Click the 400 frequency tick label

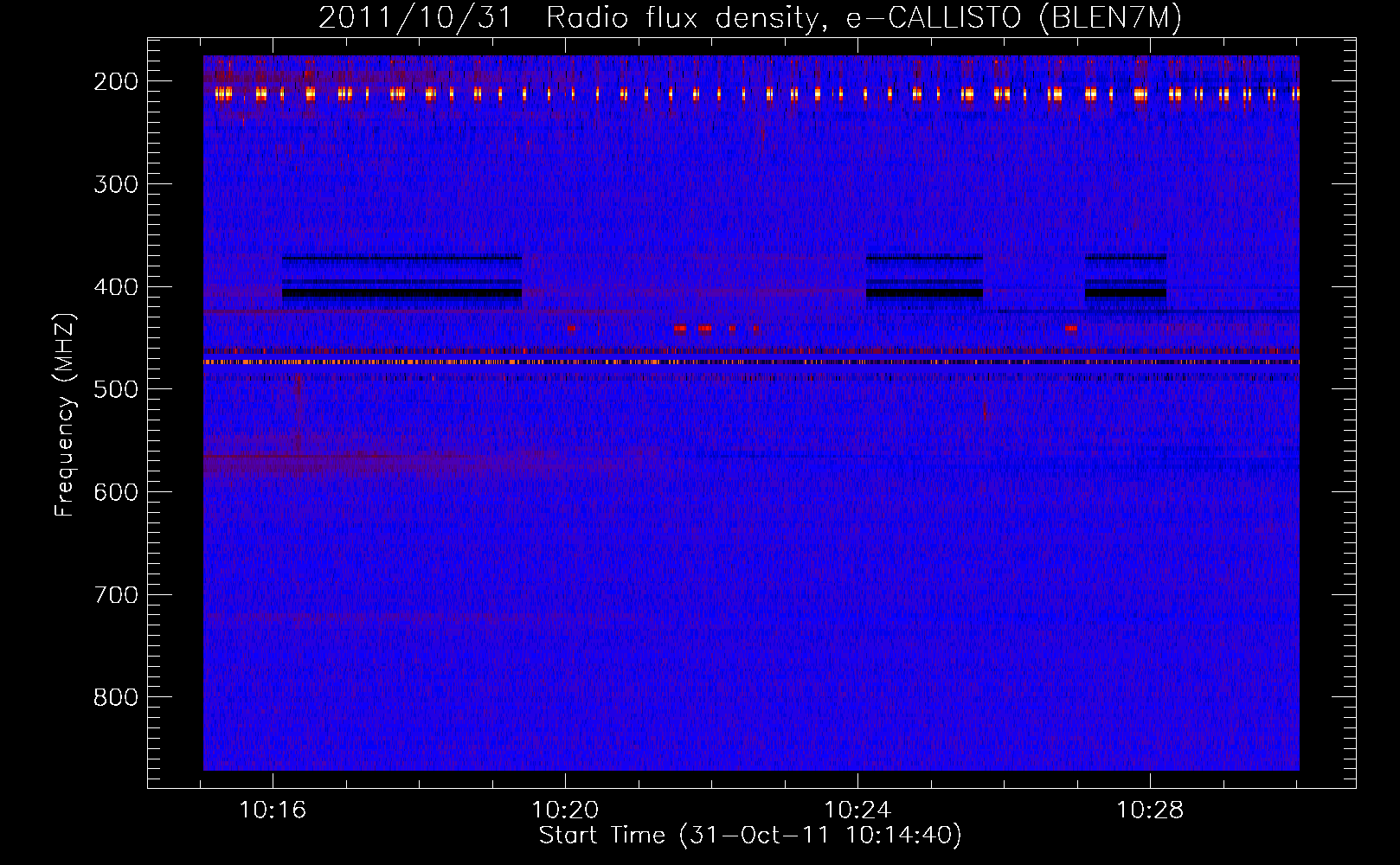point(115,287)
